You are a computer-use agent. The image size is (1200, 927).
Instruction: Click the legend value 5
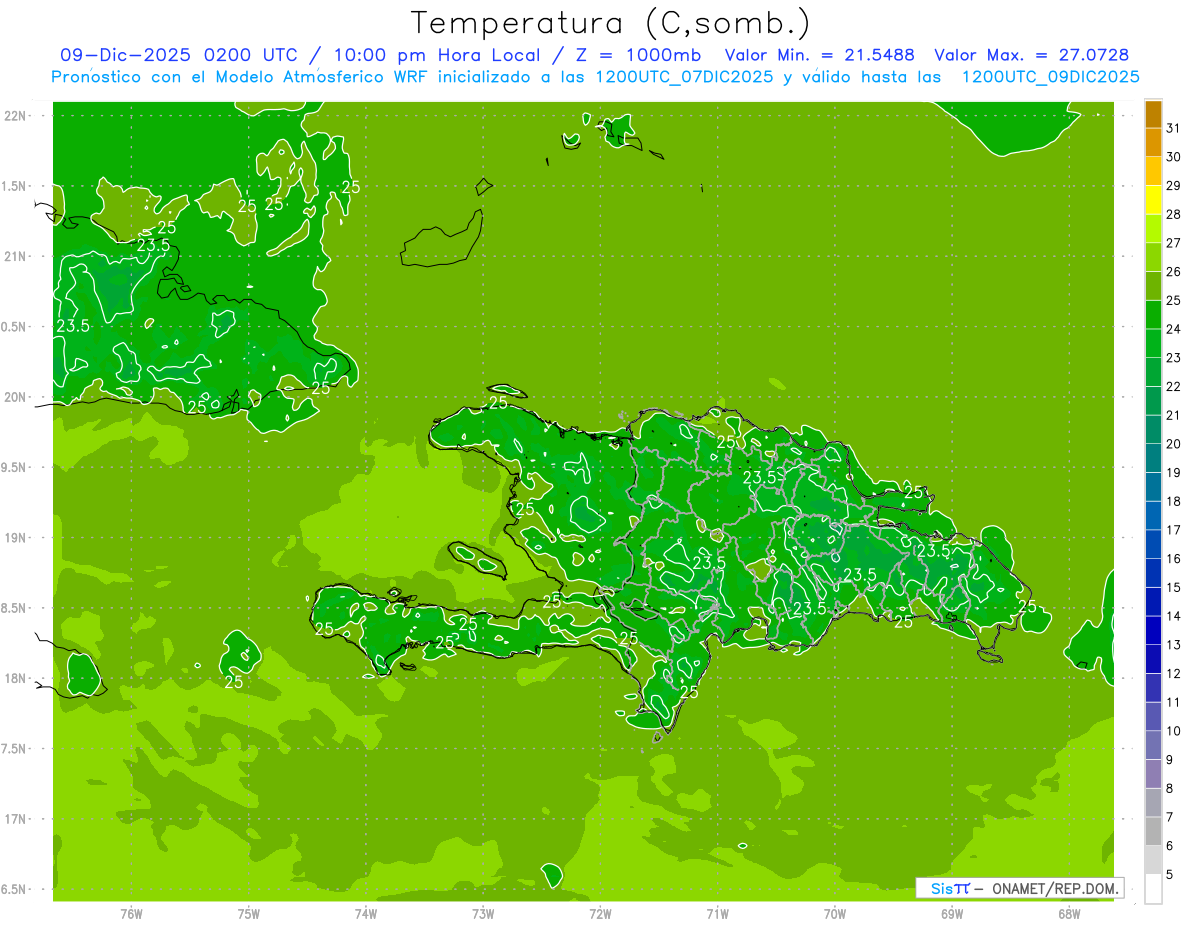click(1170, 875)
